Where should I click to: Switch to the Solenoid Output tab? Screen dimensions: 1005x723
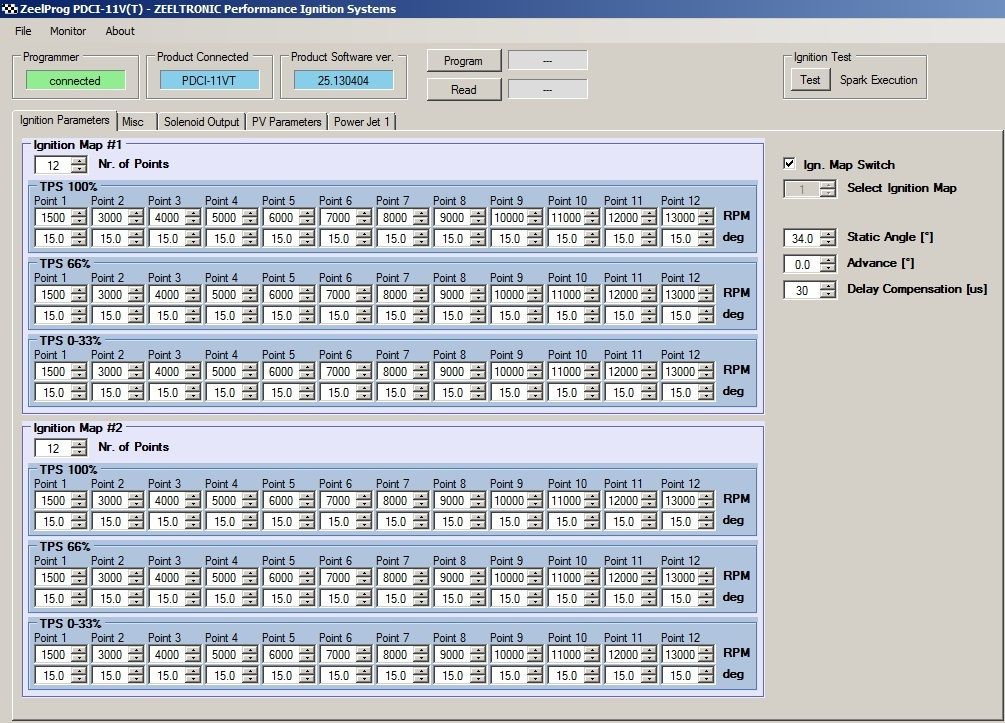point(201,122)
